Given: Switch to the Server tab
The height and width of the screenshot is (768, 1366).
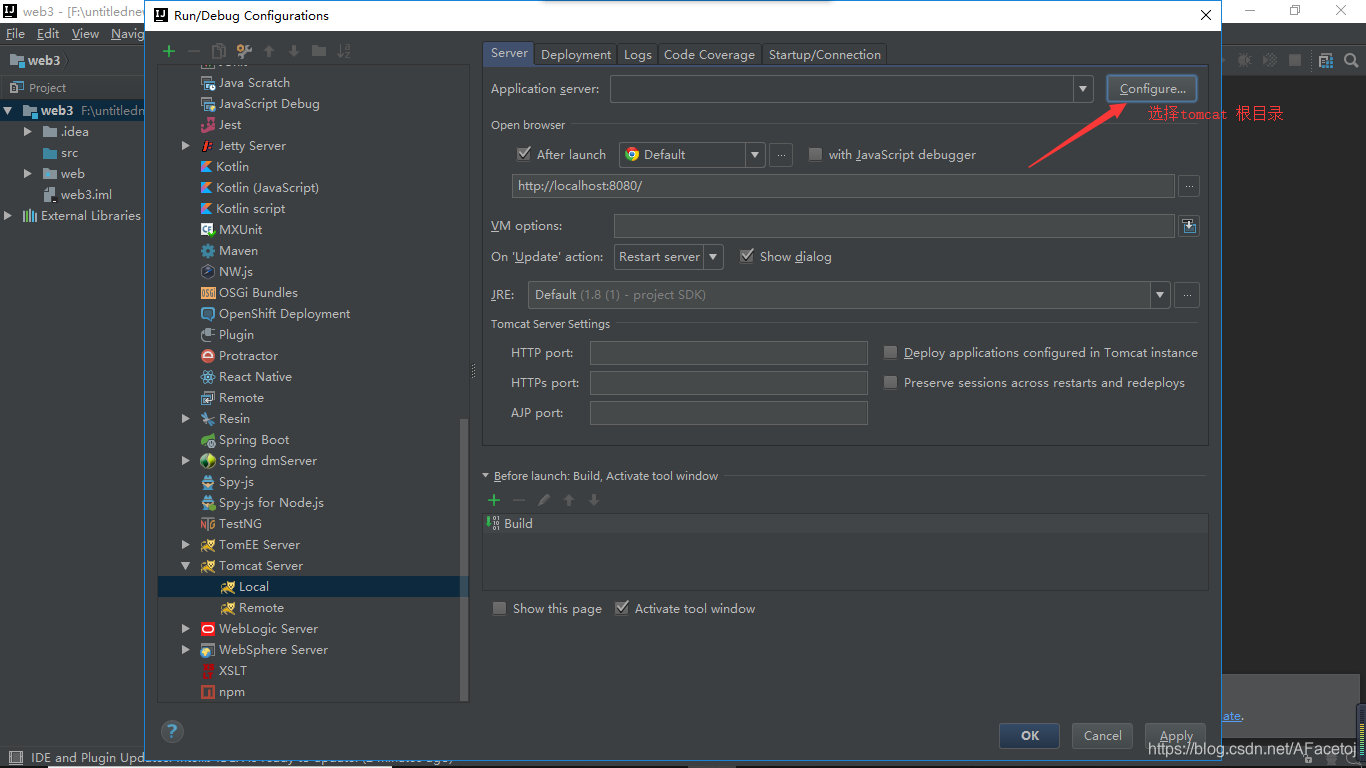Looking at the screenshot, I should (509, 54).
